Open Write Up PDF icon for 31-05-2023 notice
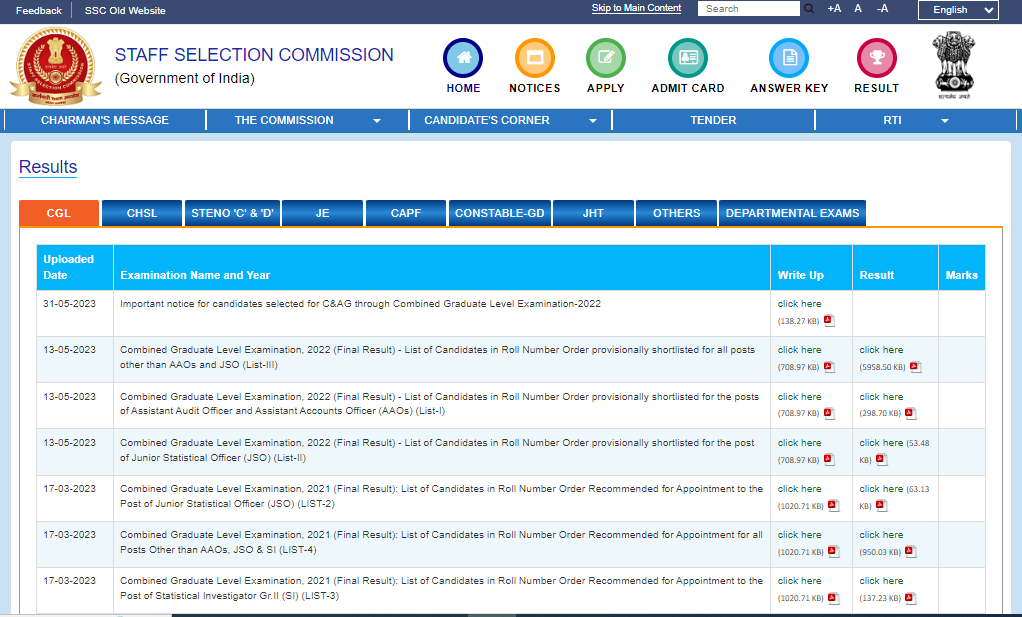The image size is (1022, 617). 829,320
